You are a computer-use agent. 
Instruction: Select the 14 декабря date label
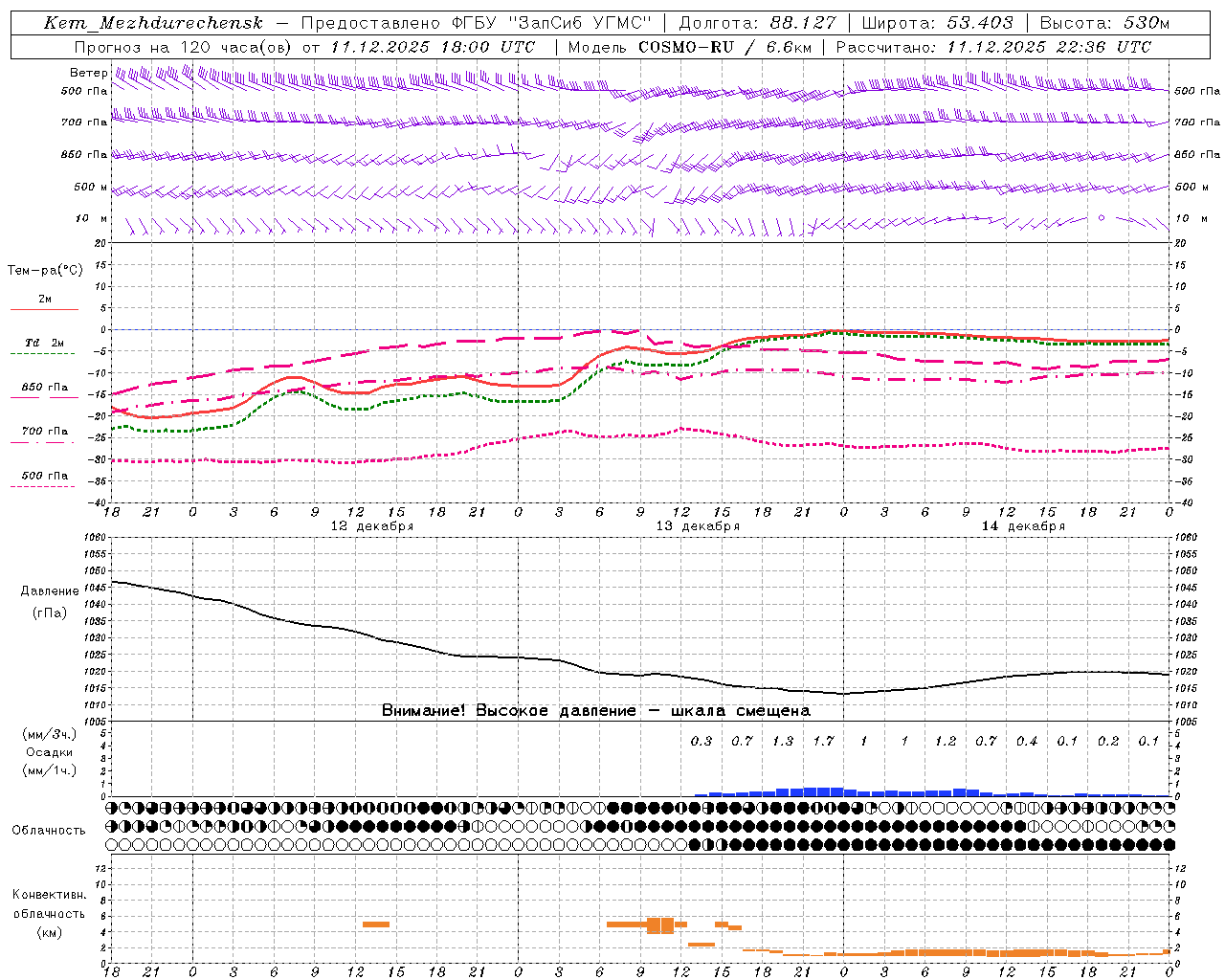1022,526
